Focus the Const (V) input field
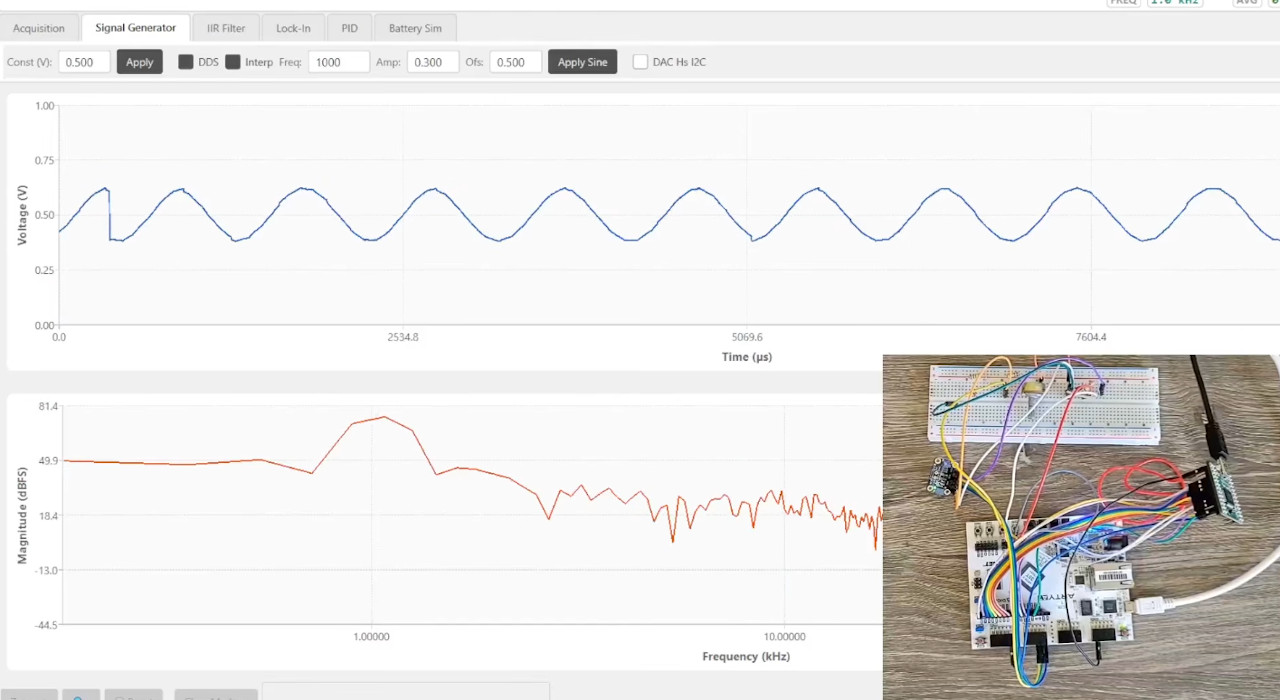1280x700 pixels. [x=83, y=62]
